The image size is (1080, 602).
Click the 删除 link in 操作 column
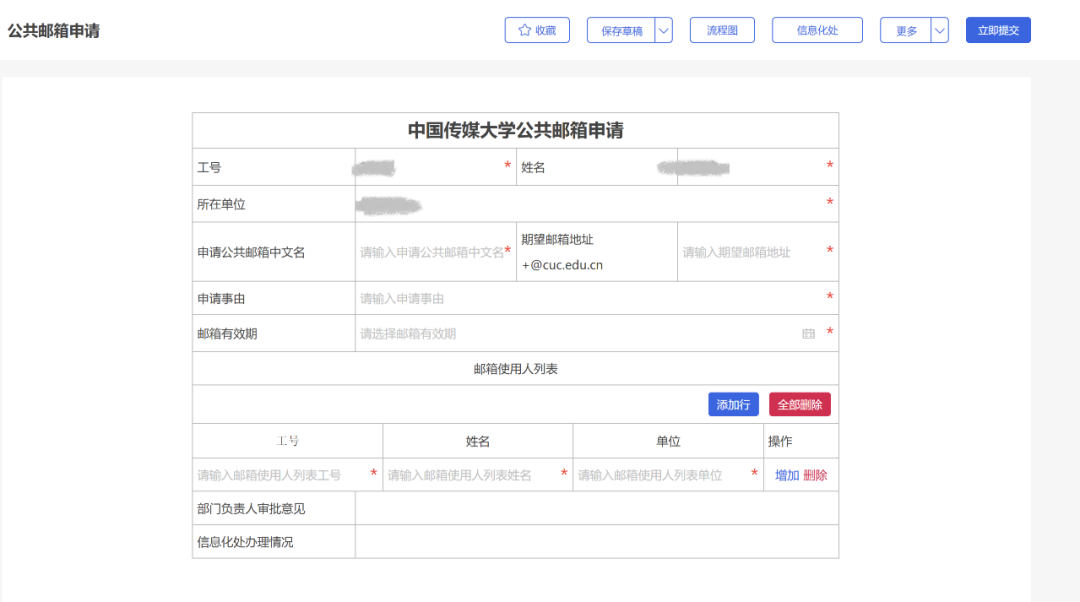815,475
